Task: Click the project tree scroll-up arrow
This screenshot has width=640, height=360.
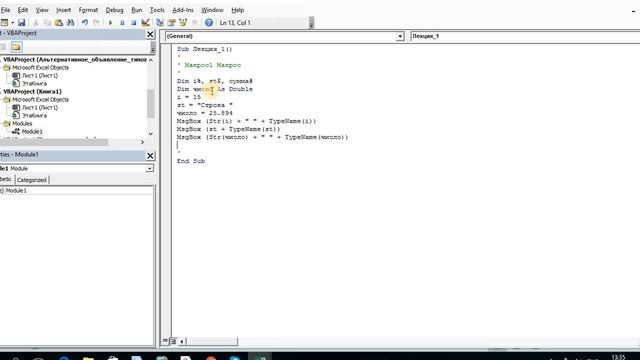Action: point(151,60)
